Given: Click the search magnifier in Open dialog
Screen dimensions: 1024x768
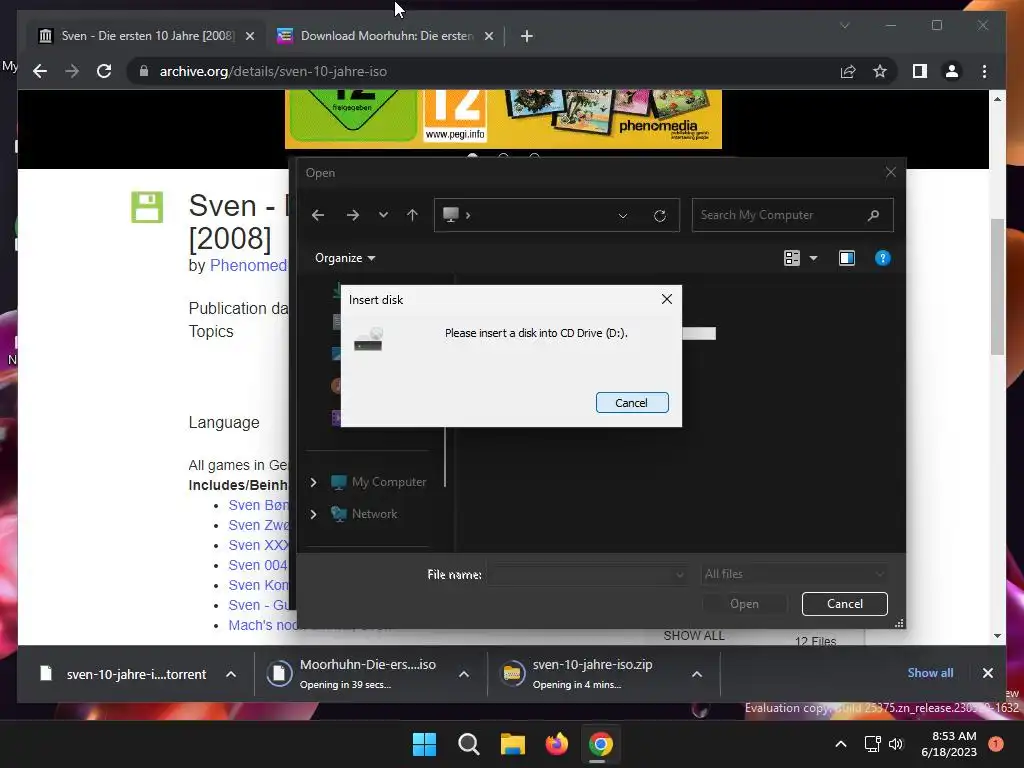Looking at the screenshot, I should coord(873,215).
